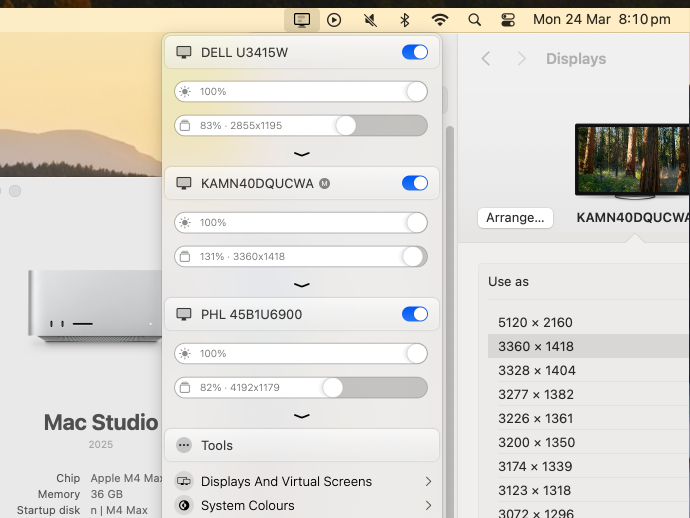Image resolution: width=690 pixels, height=518 pixels.
Task: Open the Bluetooth menu bar icon
Action: (404, 20)
